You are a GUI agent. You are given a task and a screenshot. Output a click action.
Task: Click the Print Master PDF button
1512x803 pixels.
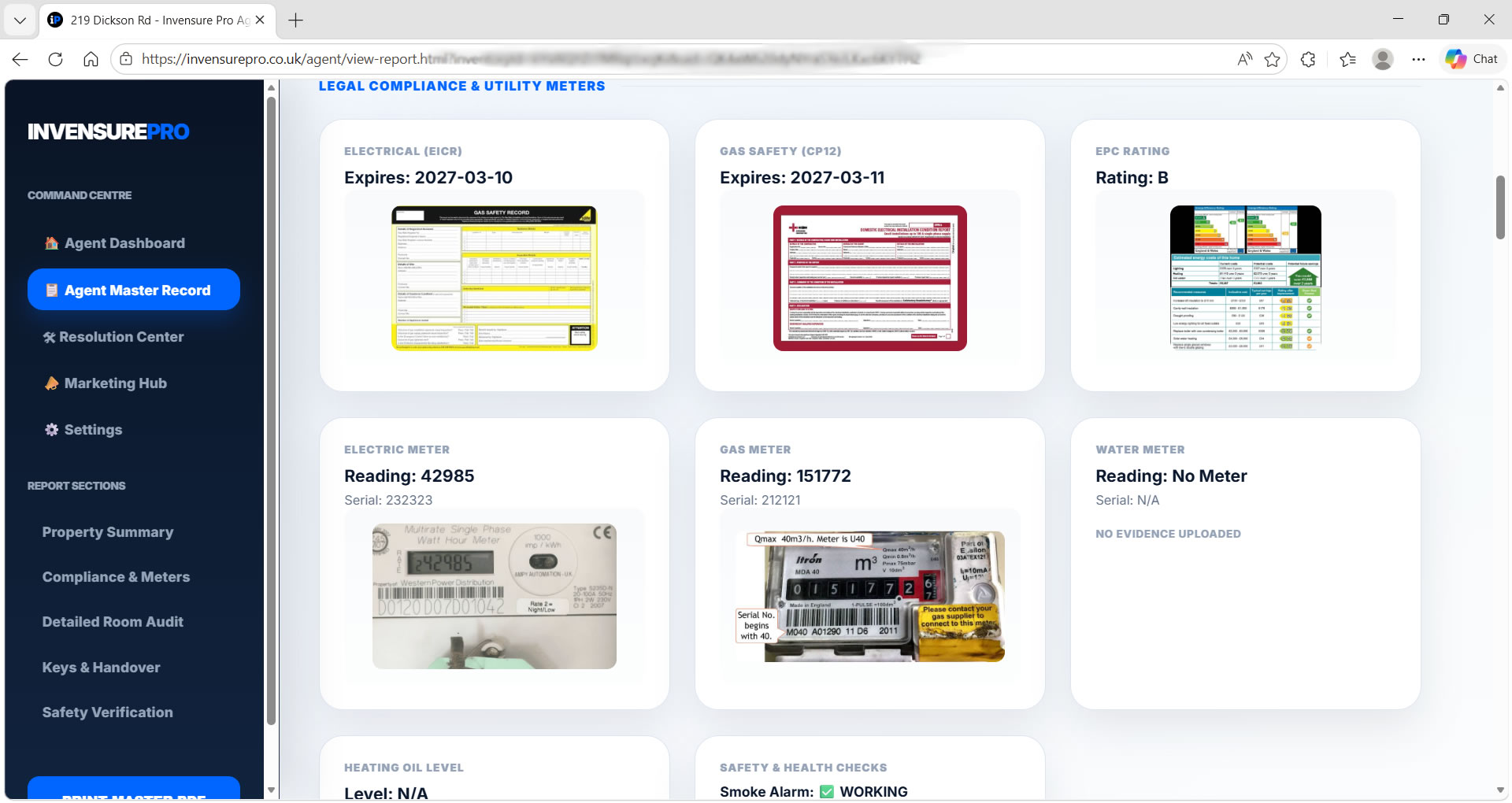pos(133,788)
